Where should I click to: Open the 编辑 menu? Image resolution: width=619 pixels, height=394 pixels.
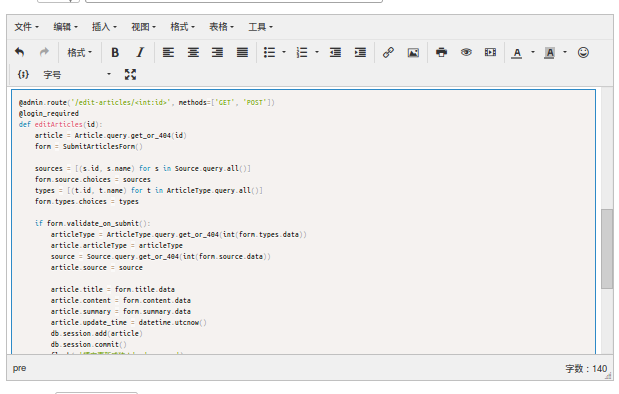pyautogui.click(x=66, y=27)
